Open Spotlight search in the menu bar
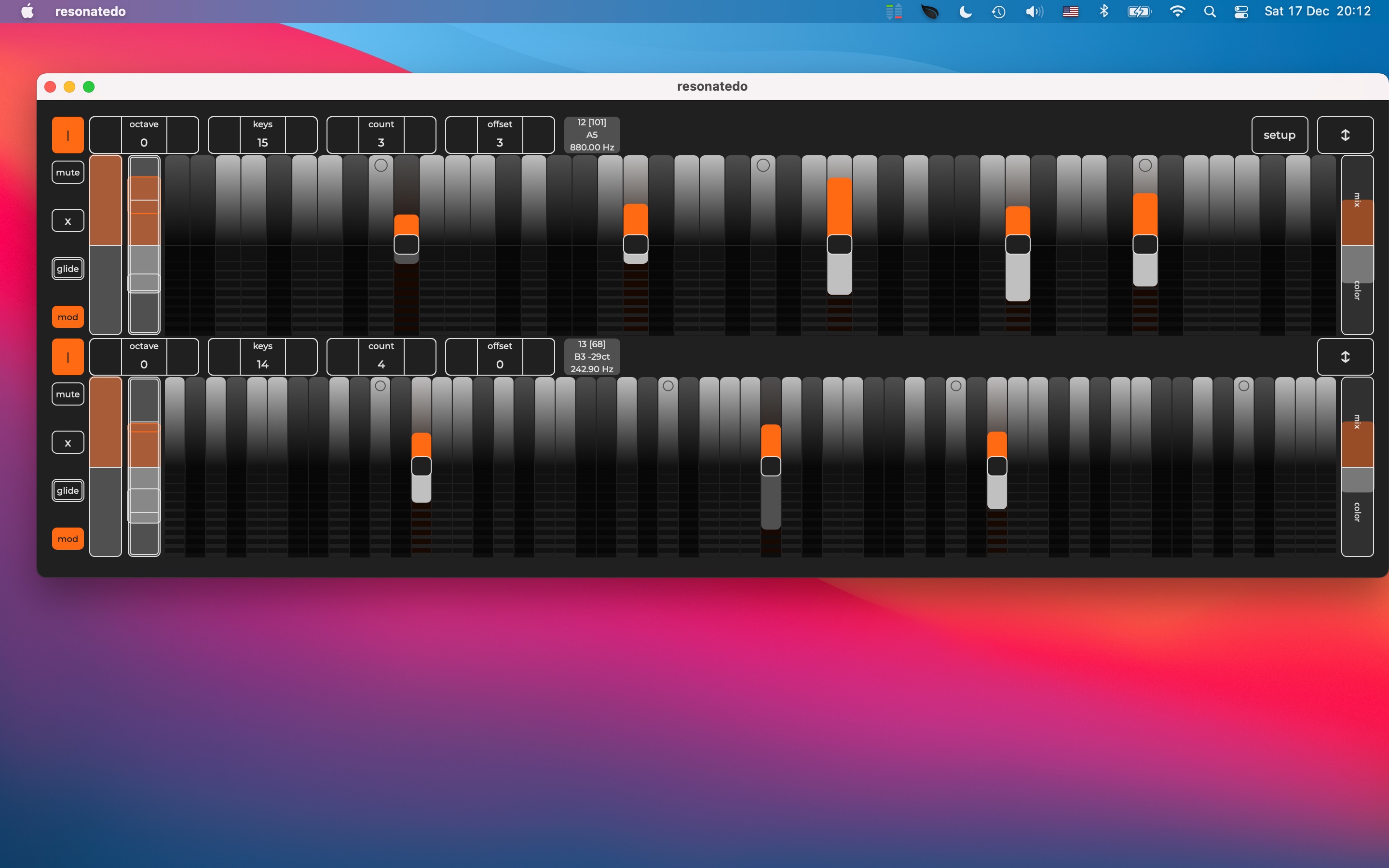The height and width of the screenshot is (868, 1389). click(1210, 12)
